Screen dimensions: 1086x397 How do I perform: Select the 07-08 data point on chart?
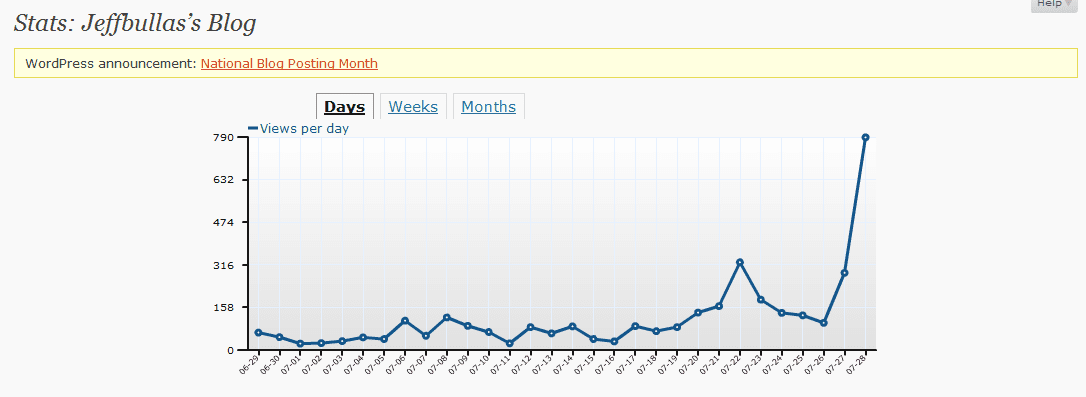(447, 317)
